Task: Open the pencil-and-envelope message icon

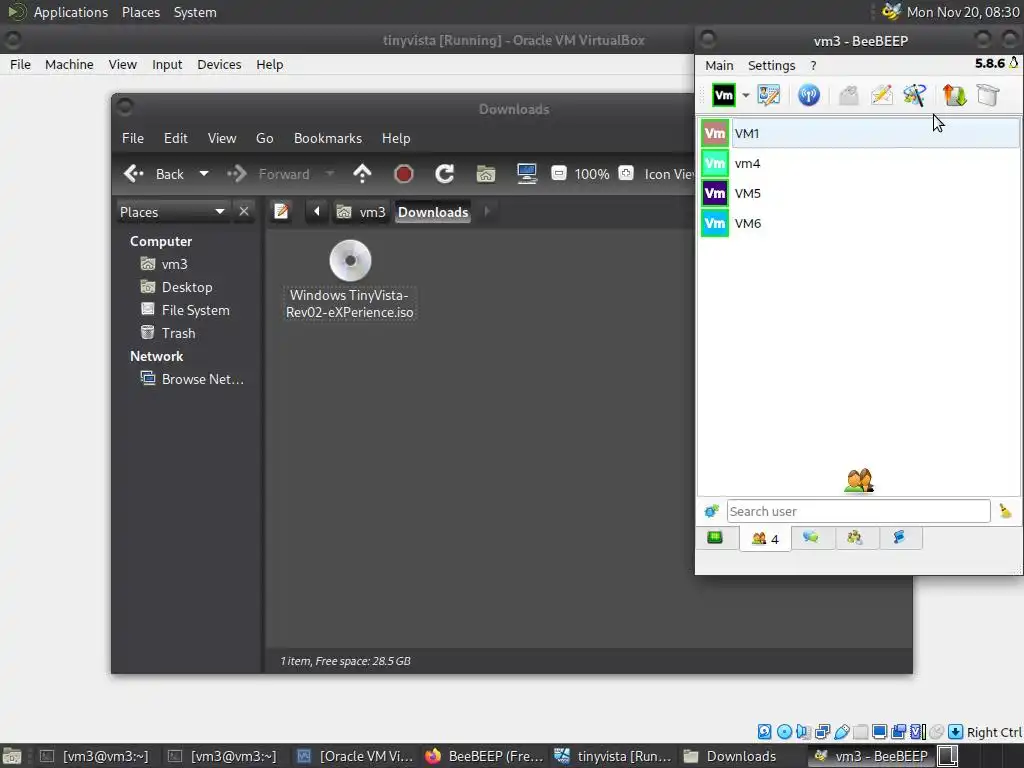Action: (x=882, y=95)
